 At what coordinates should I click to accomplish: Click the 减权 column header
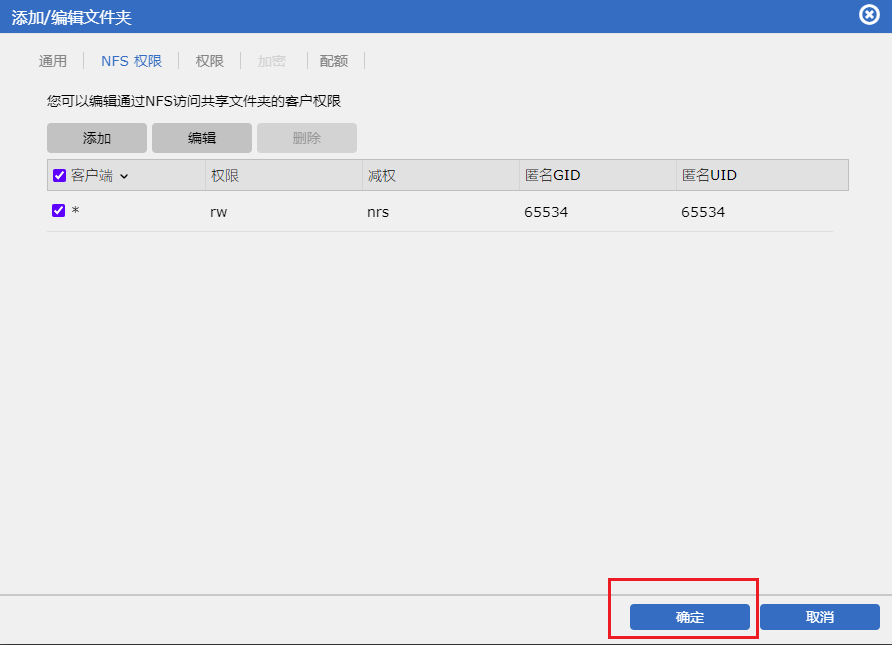(x=382, y=176)
